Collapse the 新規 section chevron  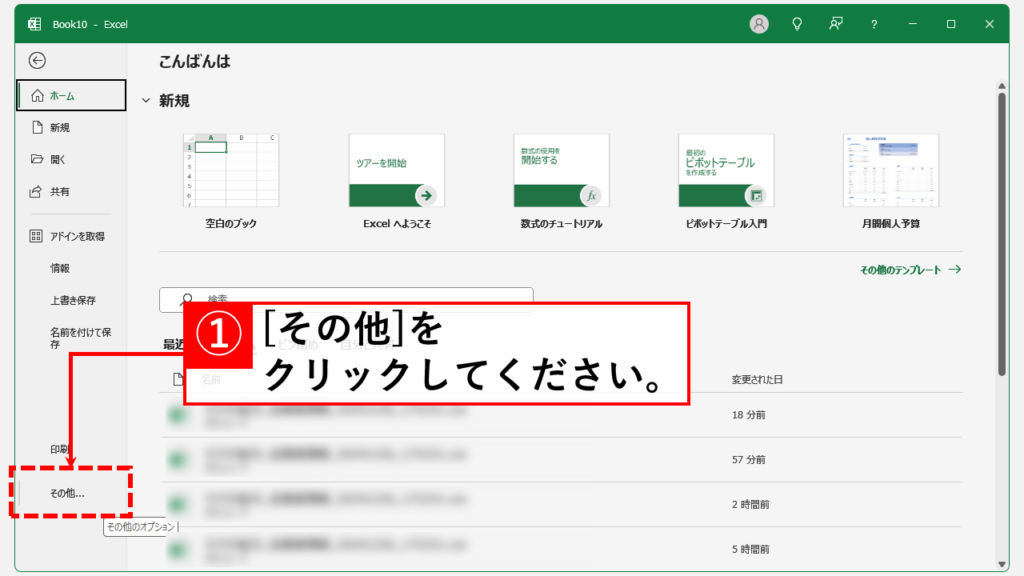[146, 101]
